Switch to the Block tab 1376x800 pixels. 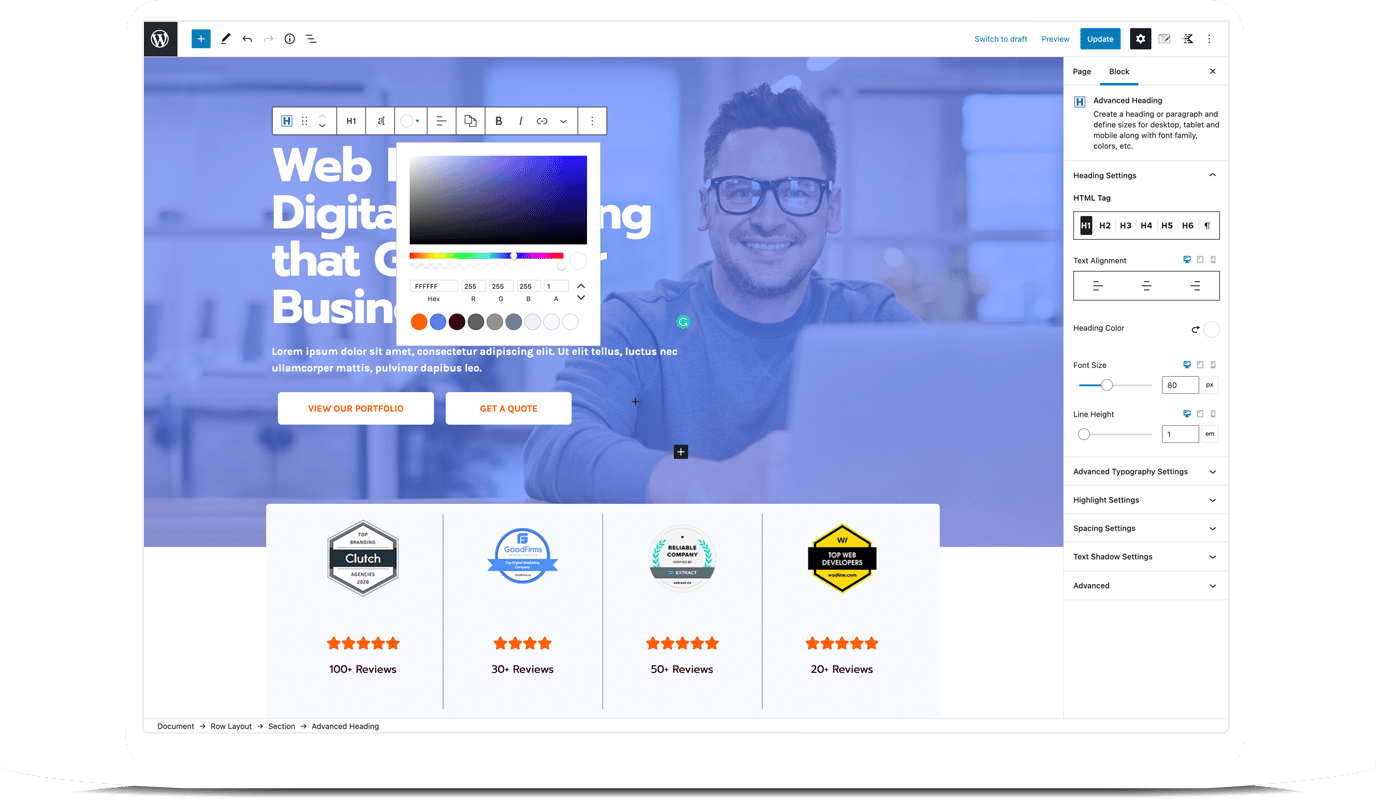coord(1119,72)
